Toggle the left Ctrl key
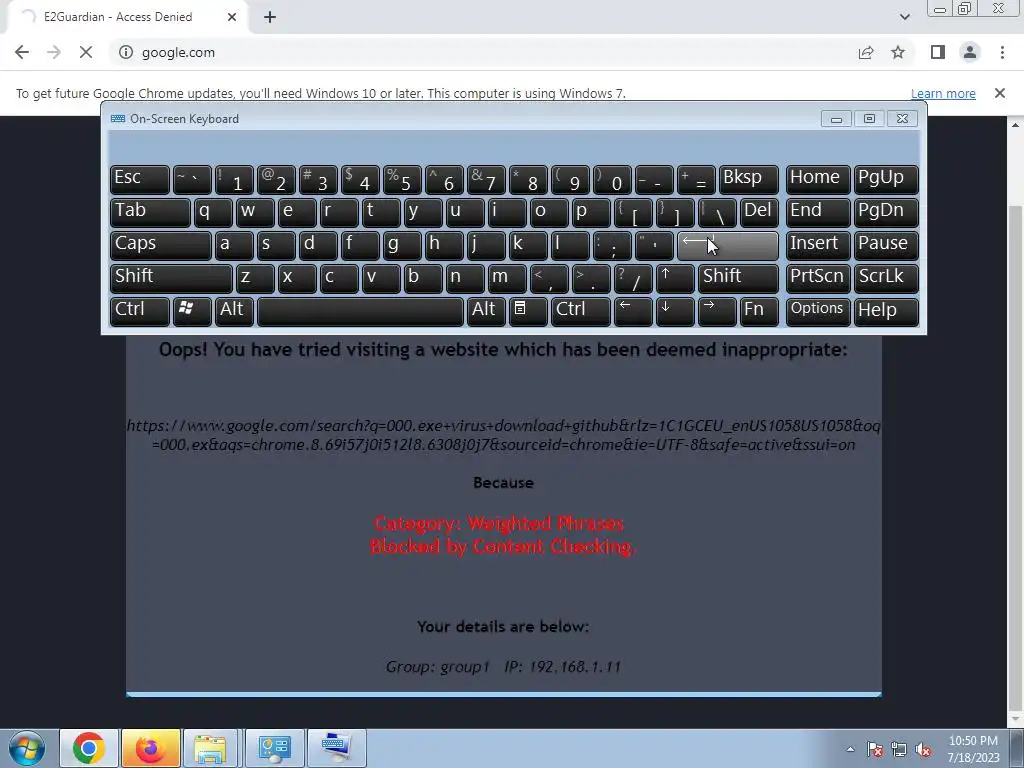1024x768 pixels. point(140,311)
